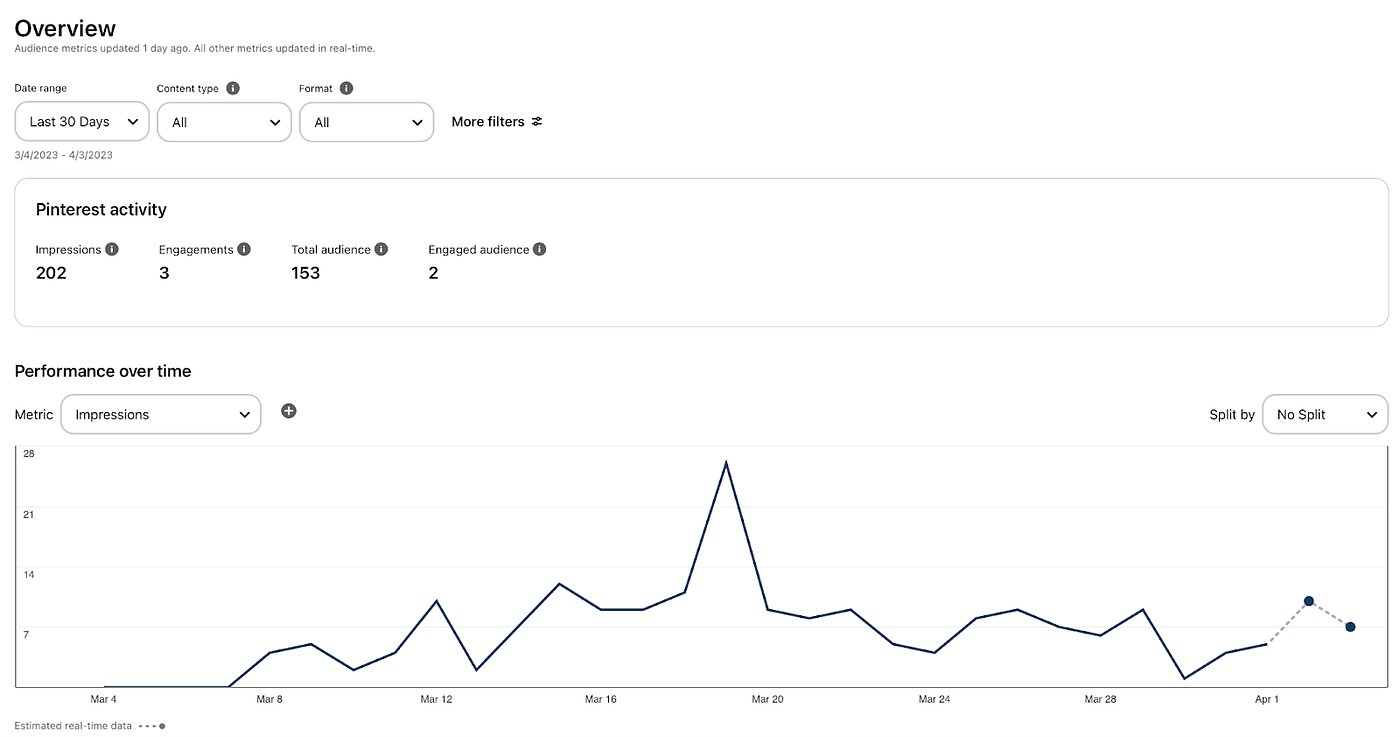Click the last estimated data point dot
The image size is (1400, 737).
coord(1350,627)
